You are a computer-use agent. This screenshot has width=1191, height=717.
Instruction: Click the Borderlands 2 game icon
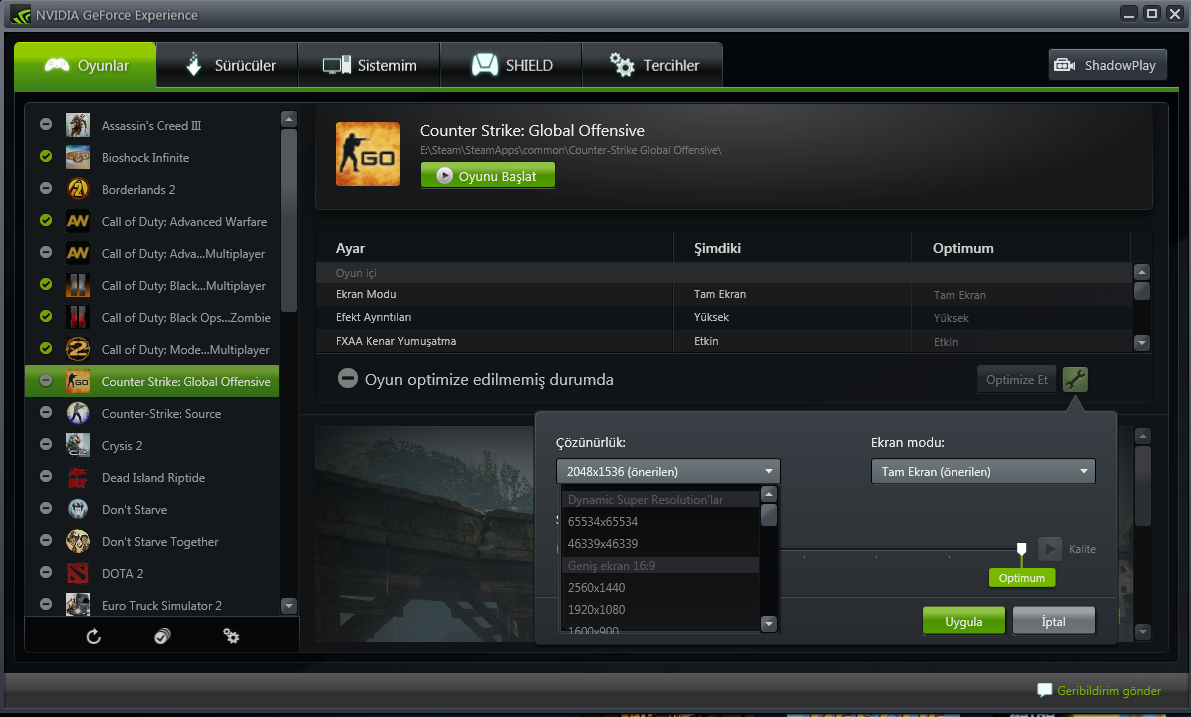coord(77,189)
